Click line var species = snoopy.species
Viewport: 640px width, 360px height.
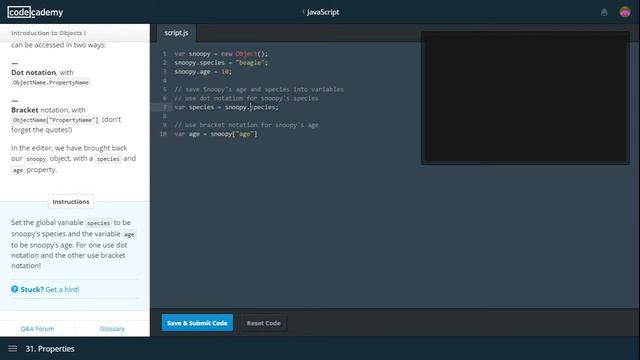(x=226, y=107)
